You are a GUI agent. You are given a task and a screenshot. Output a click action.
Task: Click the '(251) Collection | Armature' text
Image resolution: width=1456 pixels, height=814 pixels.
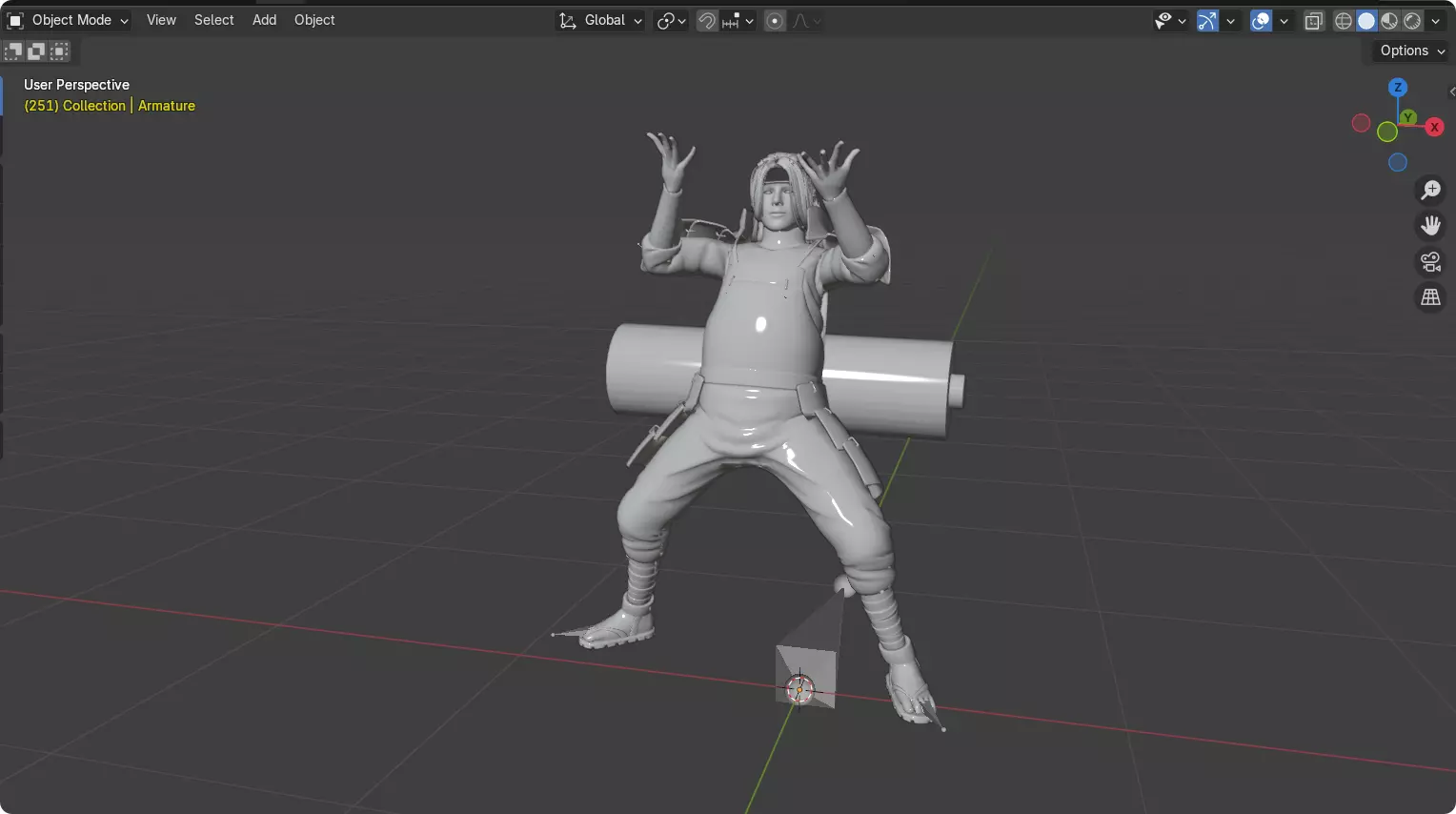(x=110, y=106)
